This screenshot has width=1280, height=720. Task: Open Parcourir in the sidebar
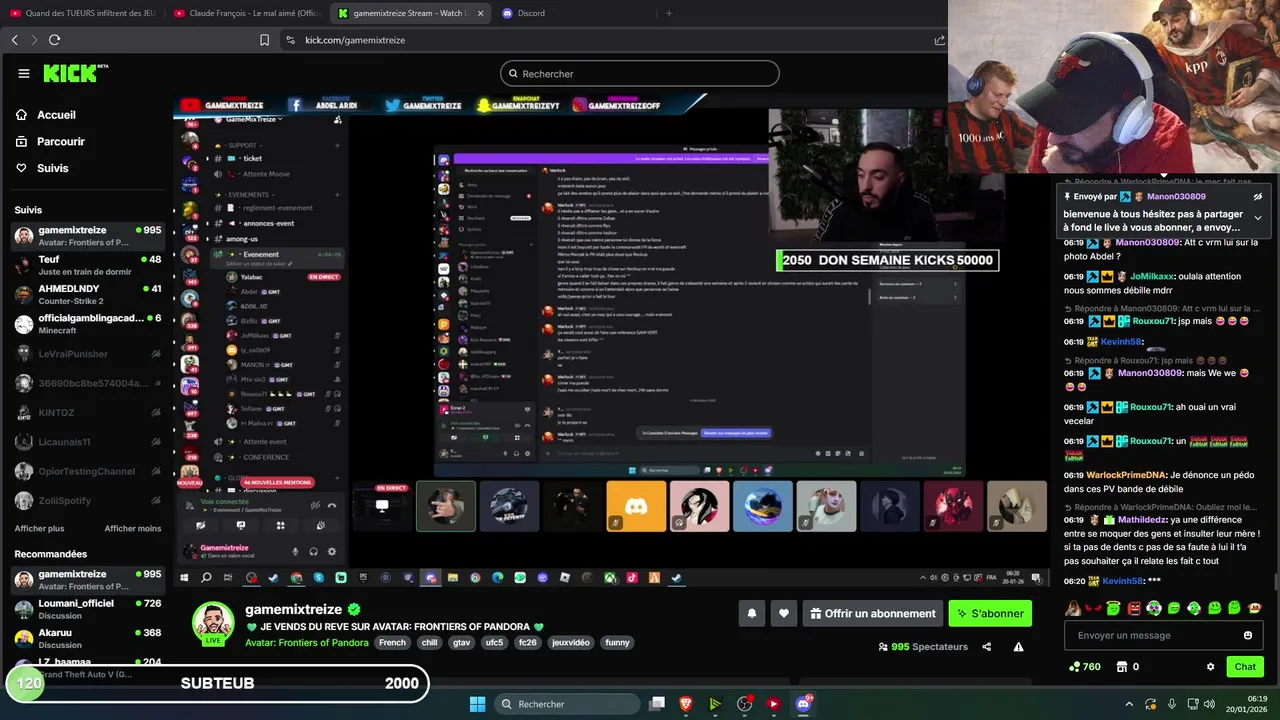(50, 142)
